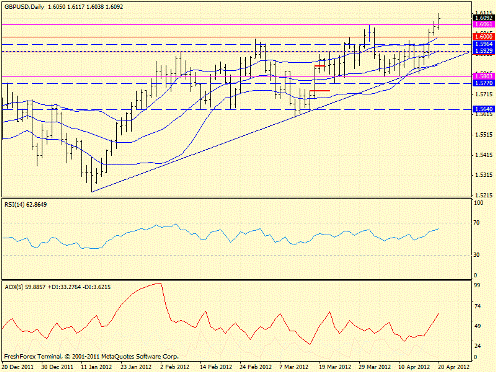Click the 7 Mar 2012 date label
Viewport: 496px width, 372px height.
point(295,367)
